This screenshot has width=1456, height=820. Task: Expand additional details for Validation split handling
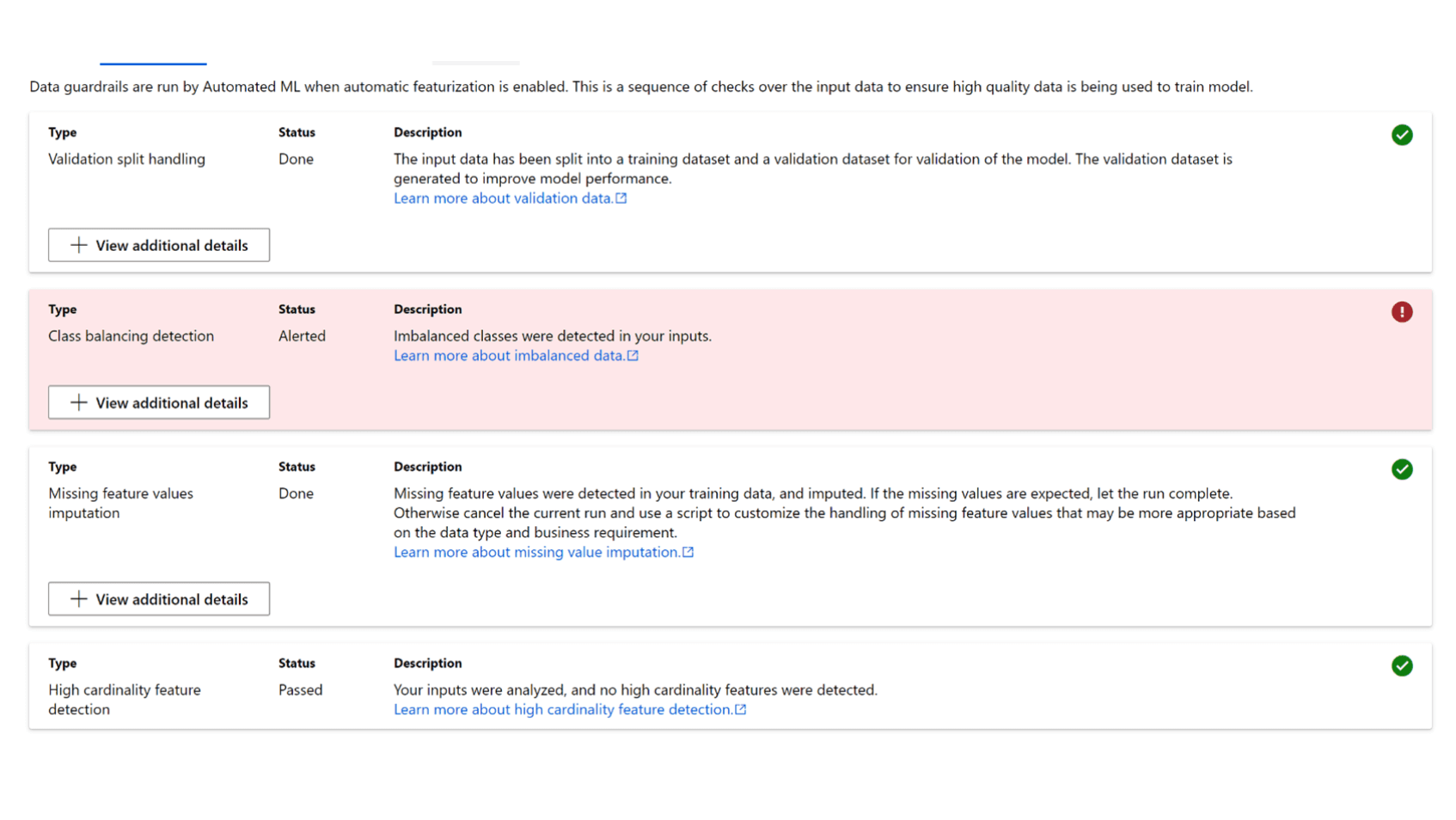pyautogui.click(x=159, y=245)
